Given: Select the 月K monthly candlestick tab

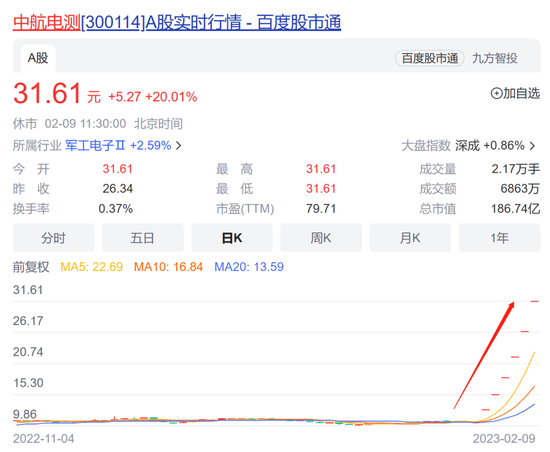Looking at the screenshot, I should (x=410, y=238).
